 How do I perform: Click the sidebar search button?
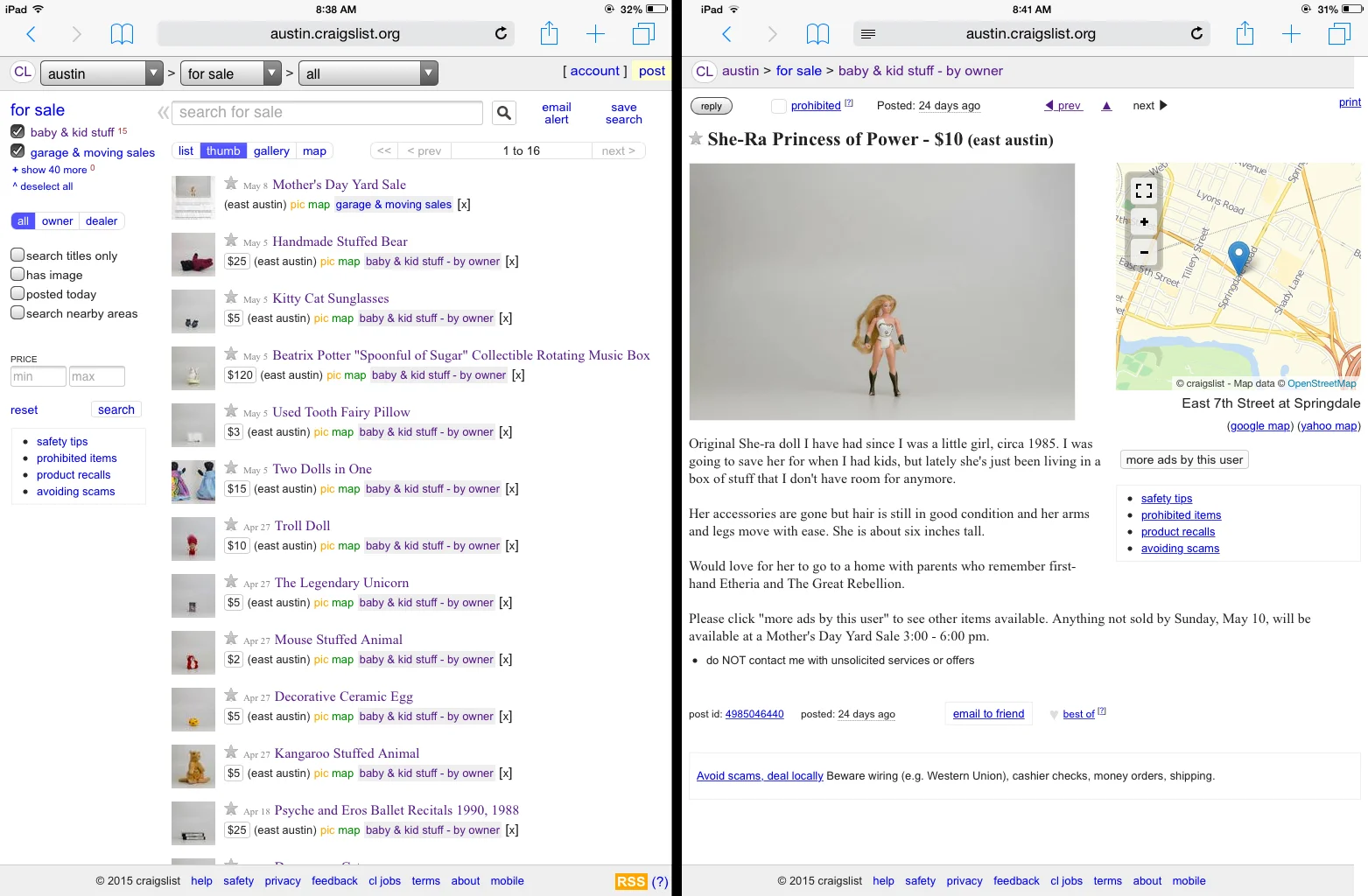pyautogui.click(x=116, y=409)
